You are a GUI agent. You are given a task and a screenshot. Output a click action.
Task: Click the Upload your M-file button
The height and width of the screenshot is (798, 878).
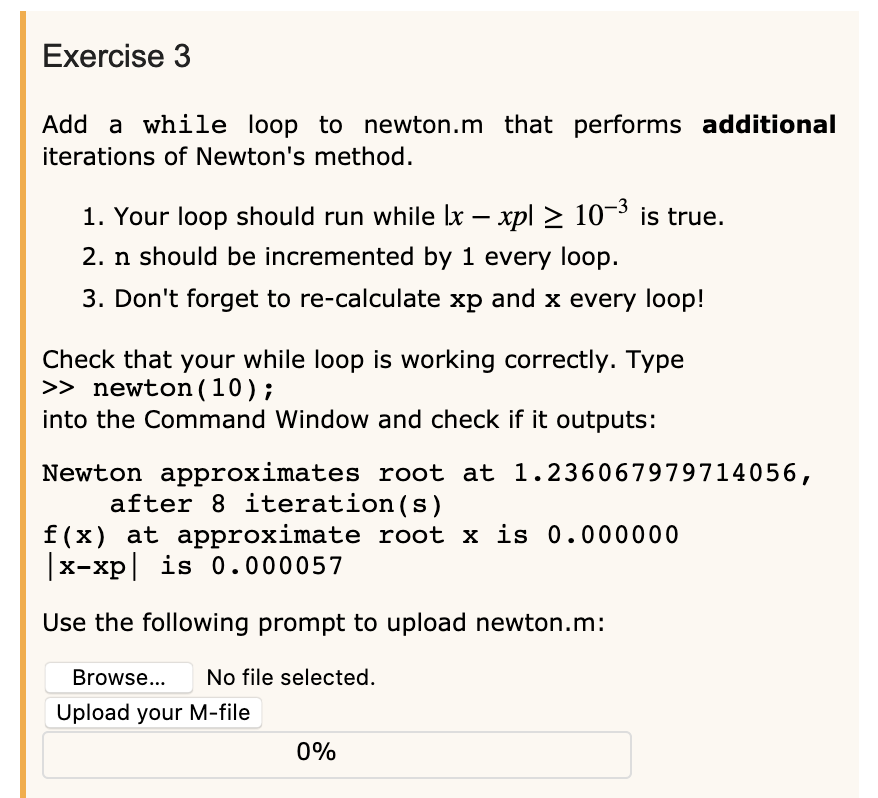tap(153, 712)
